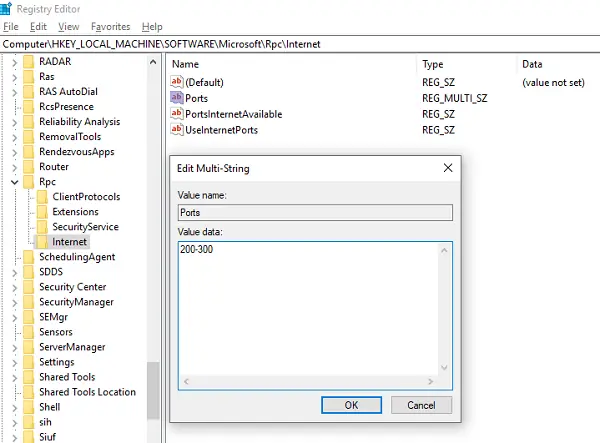Viewport: 600px width, 443px height.
Task: Close the Edit Multi-String dialog
Action: click(446, 168)
